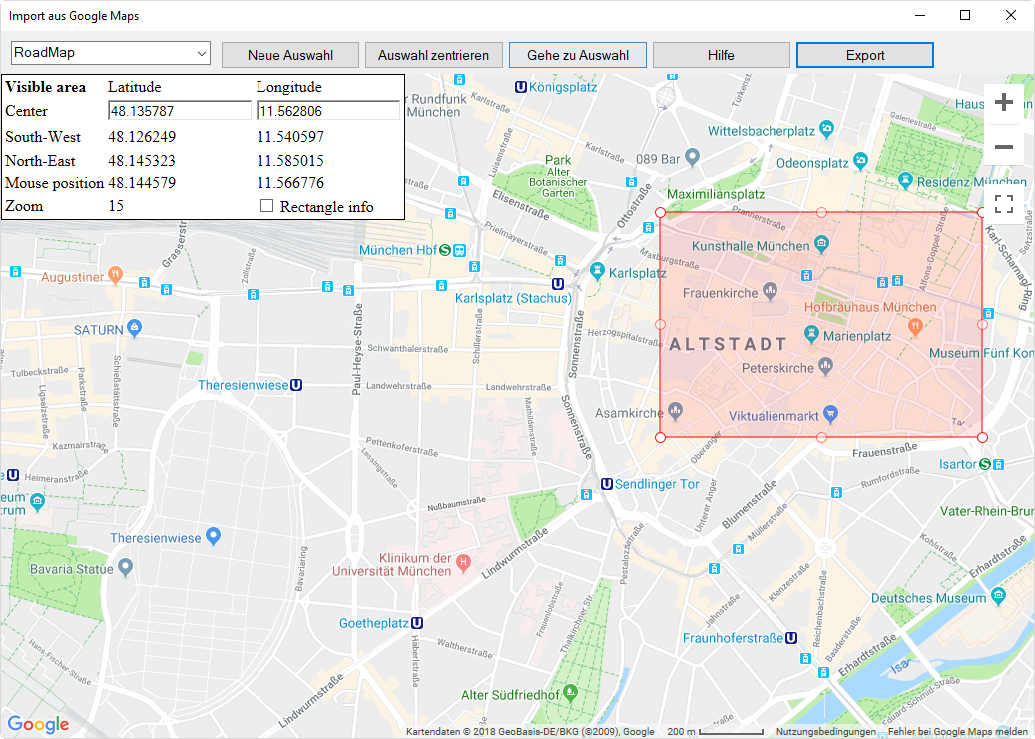Click the Google logo on the map
The height and width of the screenshot is (739, 1035).
tap(38, 724)
